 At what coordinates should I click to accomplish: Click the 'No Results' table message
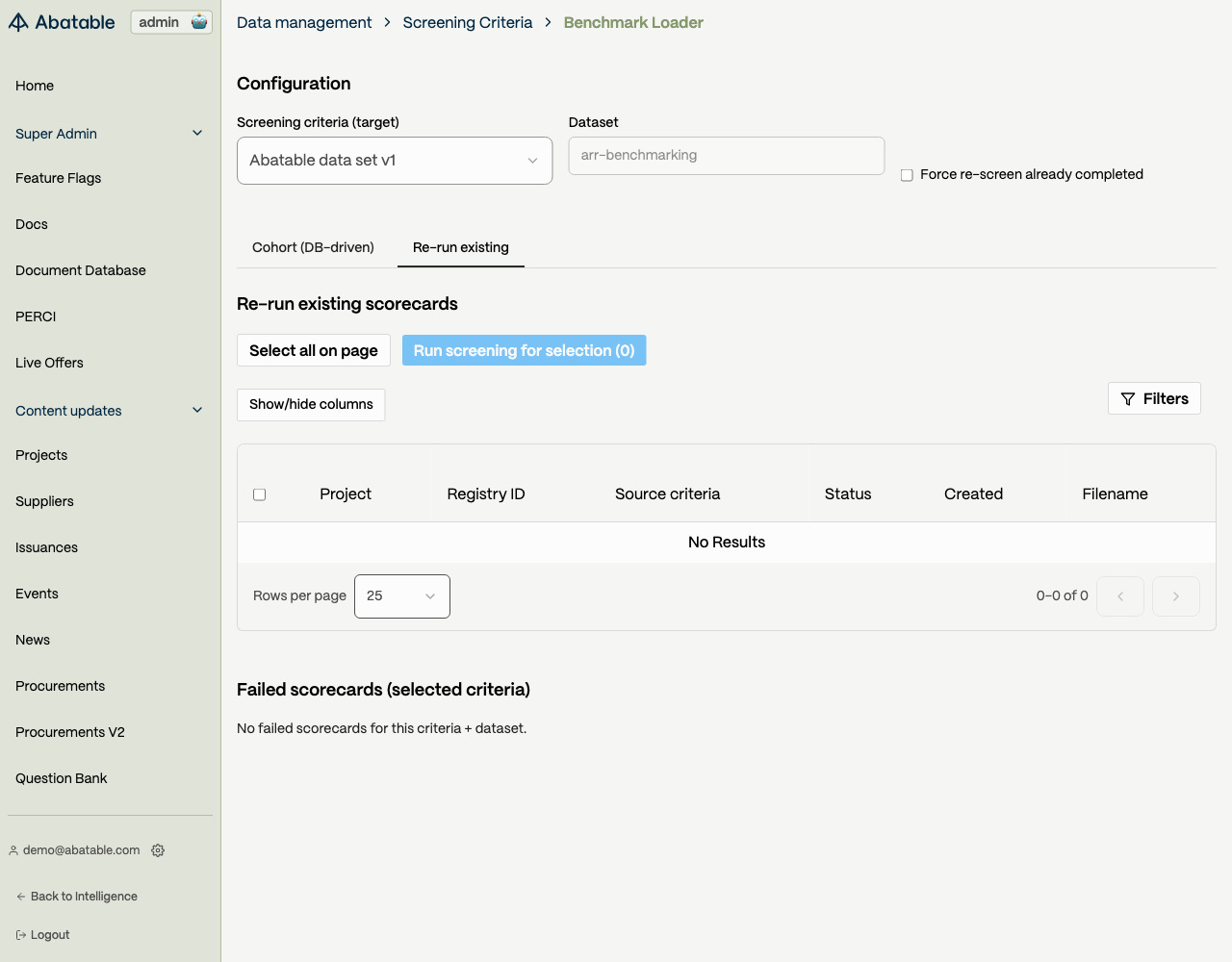(x=727, y=543)
